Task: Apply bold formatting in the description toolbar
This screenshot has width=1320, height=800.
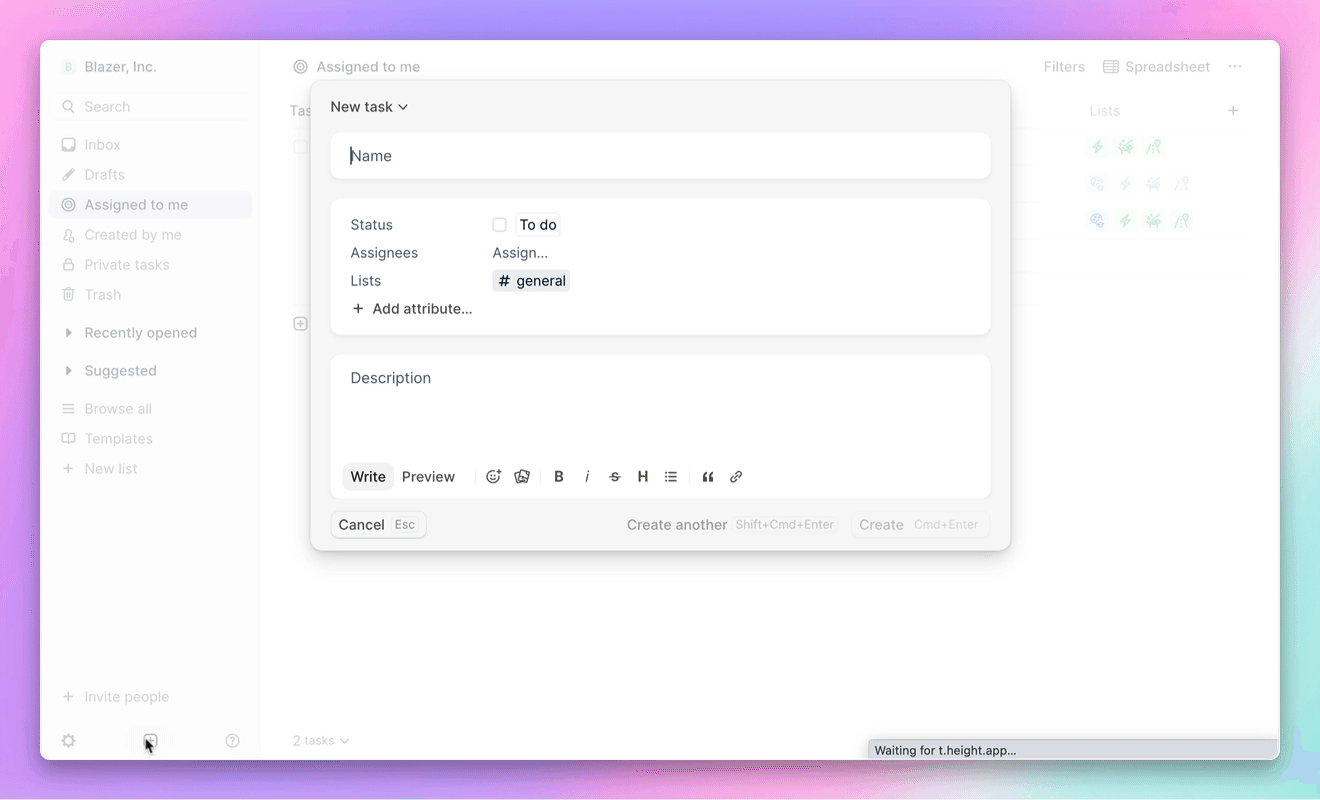Action: 558,476
